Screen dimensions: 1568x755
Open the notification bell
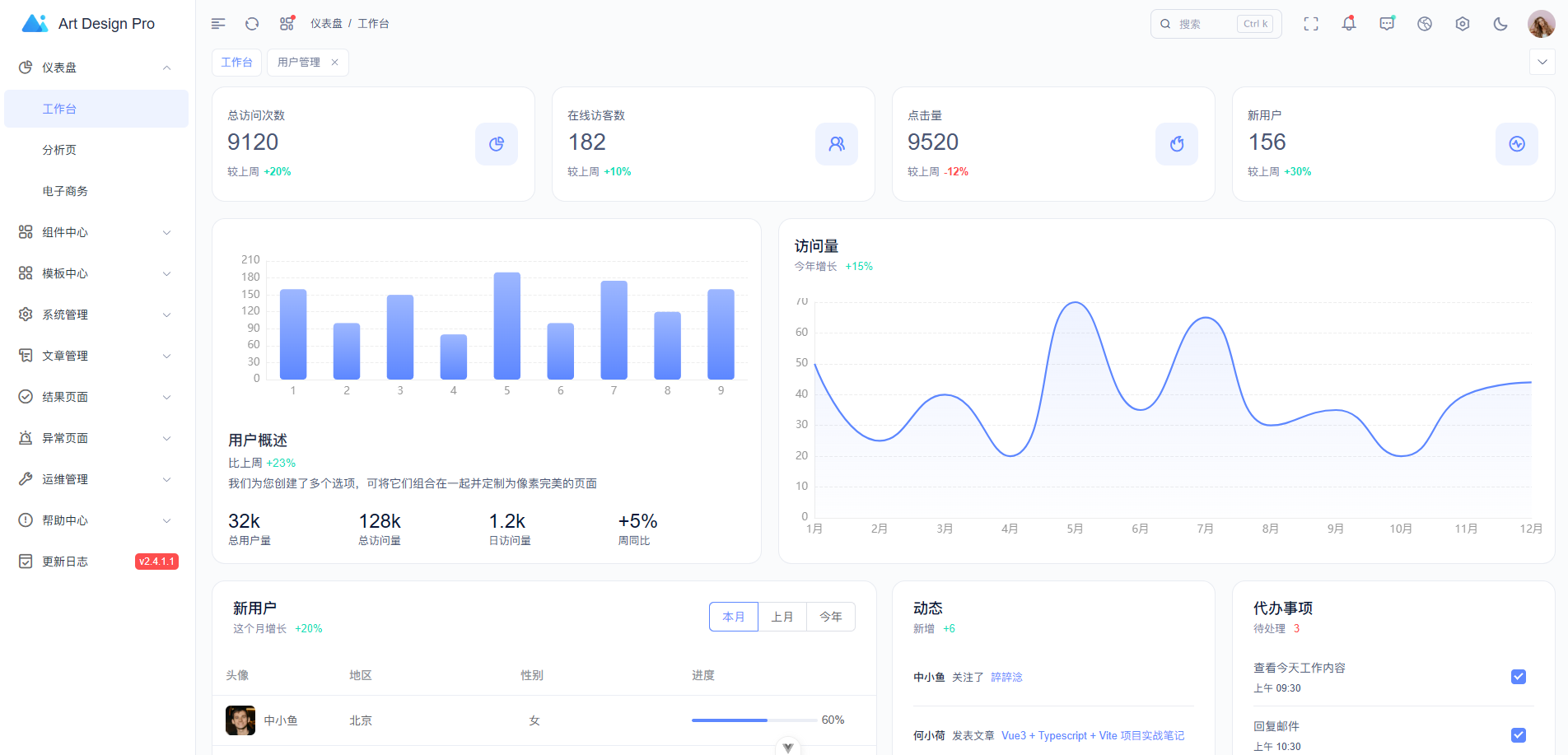tap(1349, 24)
